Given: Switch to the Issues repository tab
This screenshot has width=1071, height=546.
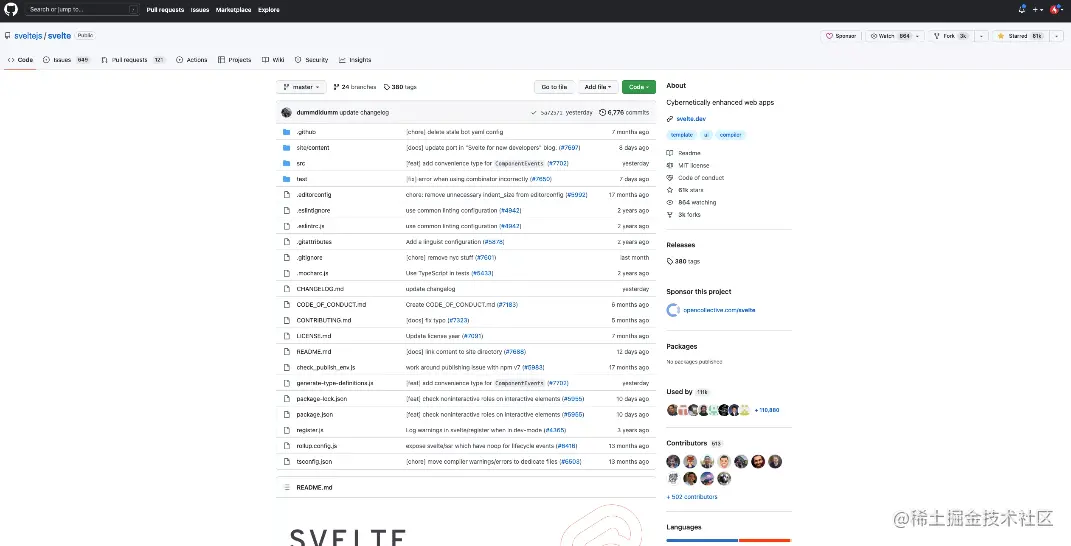Looking at the screenshot, I should pyautogui.click(x=66, y=60).
